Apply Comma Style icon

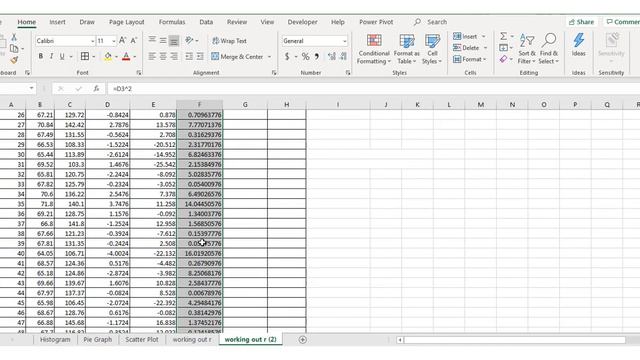tap(317, 56)
